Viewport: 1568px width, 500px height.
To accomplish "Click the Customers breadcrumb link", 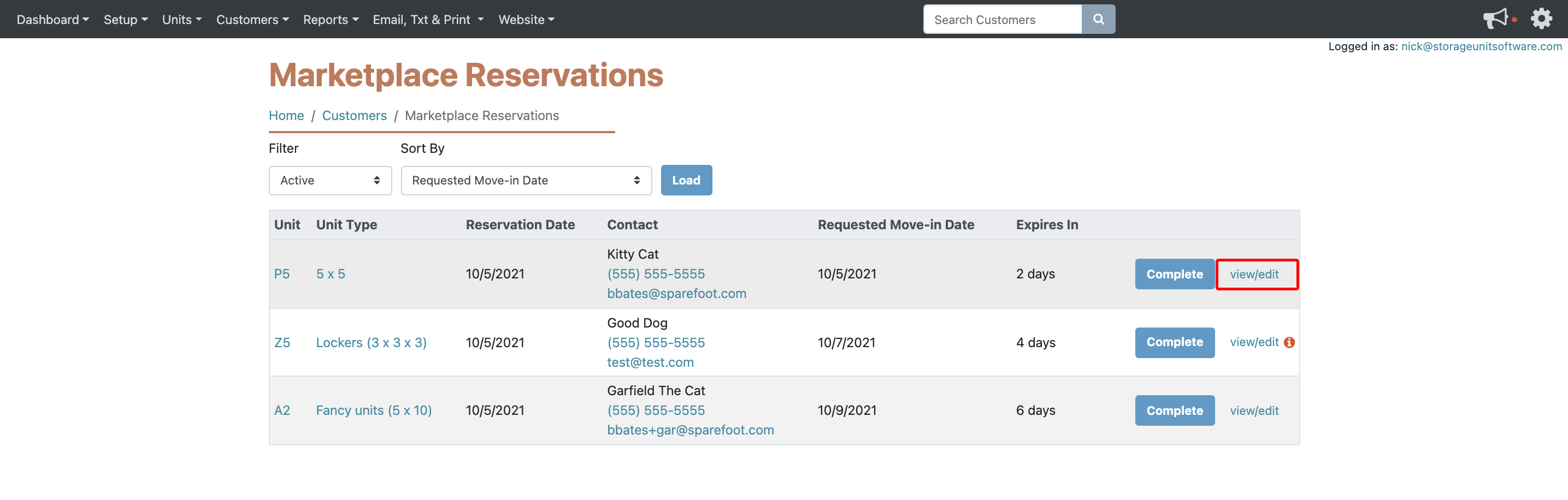I will pos(354,116).
